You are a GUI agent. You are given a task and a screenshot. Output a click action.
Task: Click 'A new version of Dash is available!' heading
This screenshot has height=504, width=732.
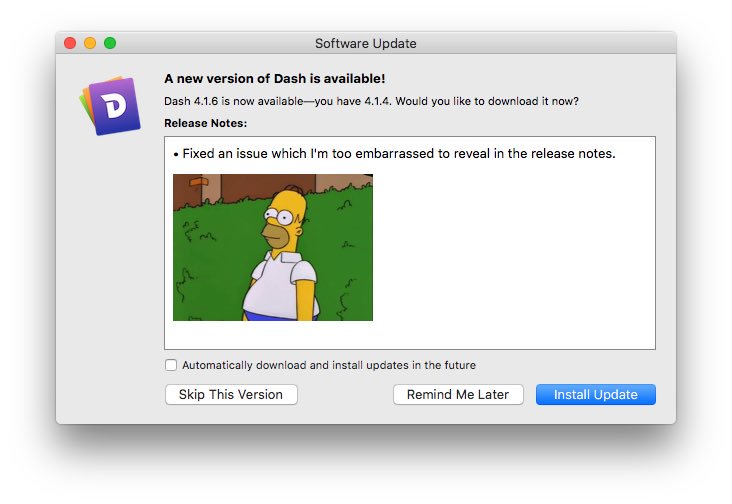click(x=274, y=78)
